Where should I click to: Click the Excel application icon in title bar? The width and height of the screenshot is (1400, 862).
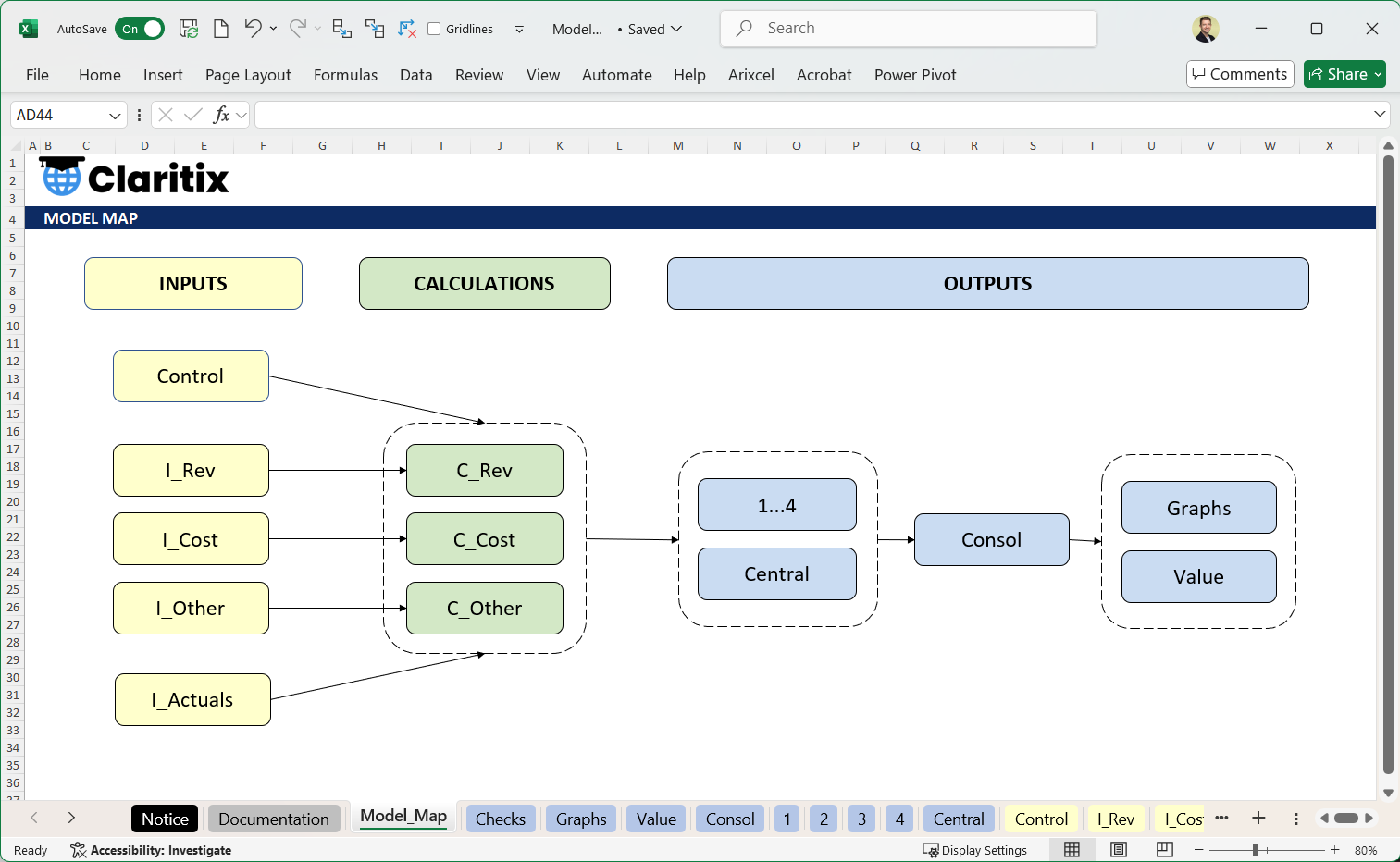pos(29,29)
